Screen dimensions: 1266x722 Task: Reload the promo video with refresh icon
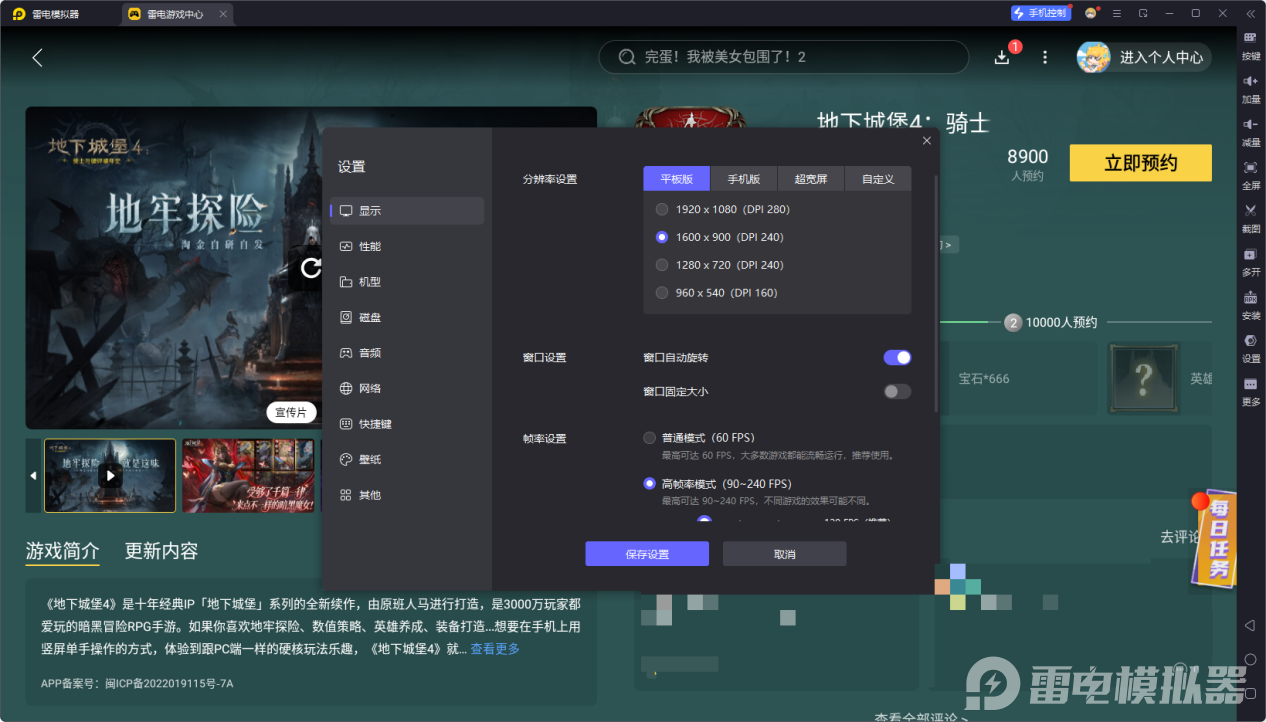click(311, 267)
